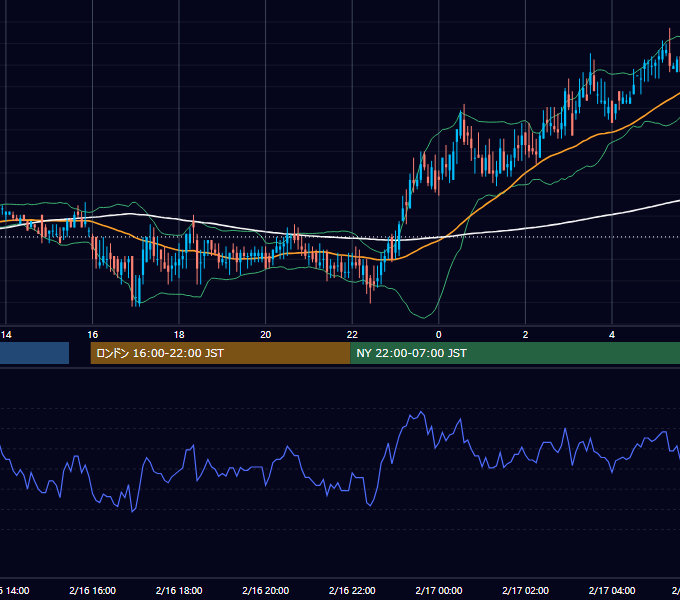Image resolution: width=680 pixels, height=600 pixels.
Task: Click the 2/16 16:00 time label
Action: (92, 590)
